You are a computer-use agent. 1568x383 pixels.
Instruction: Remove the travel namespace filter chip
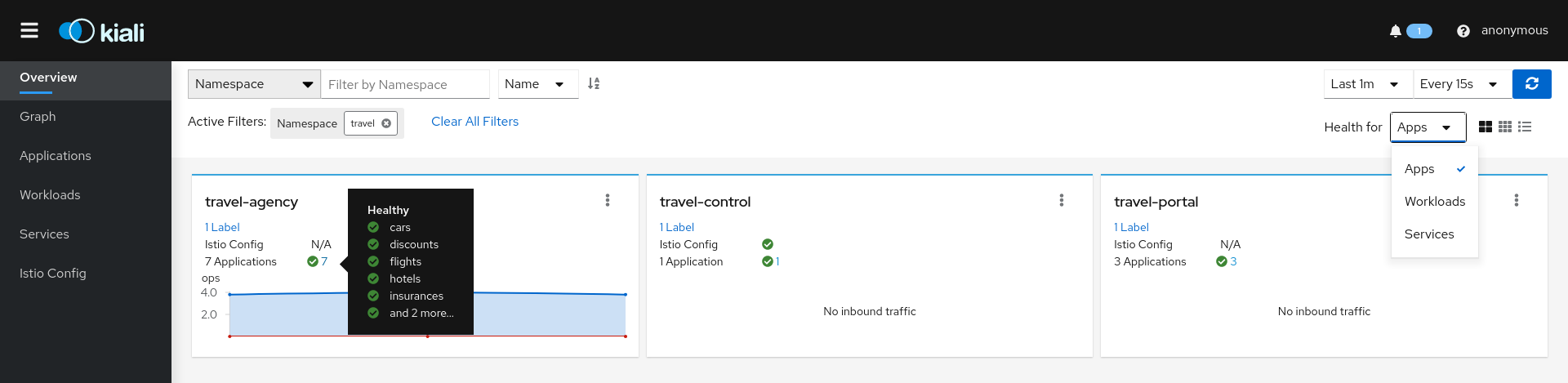(386, 123)
